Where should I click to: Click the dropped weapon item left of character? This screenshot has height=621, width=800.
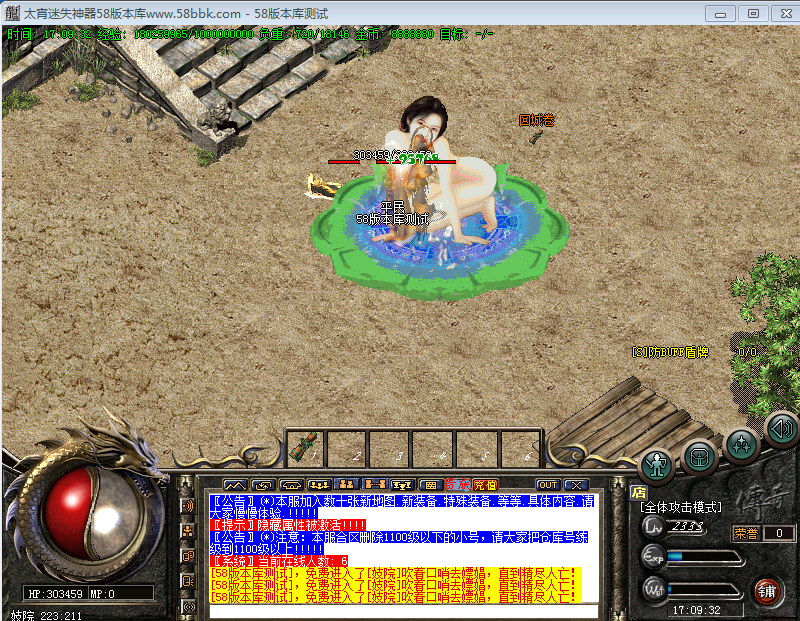coord(322,186)
